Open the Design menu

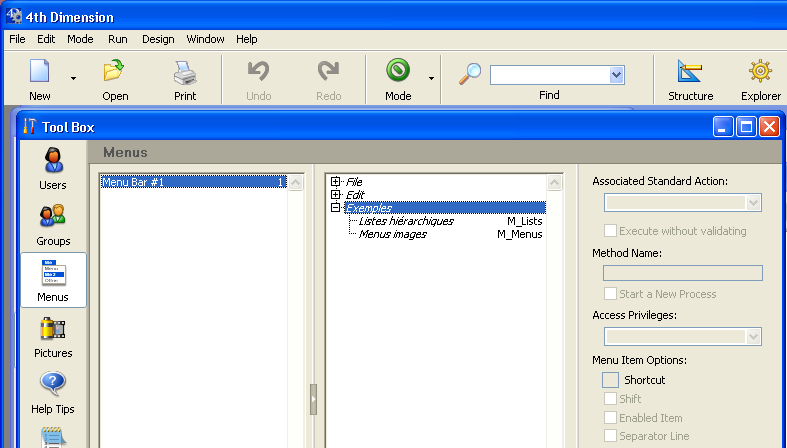click(x=157, y=39)
